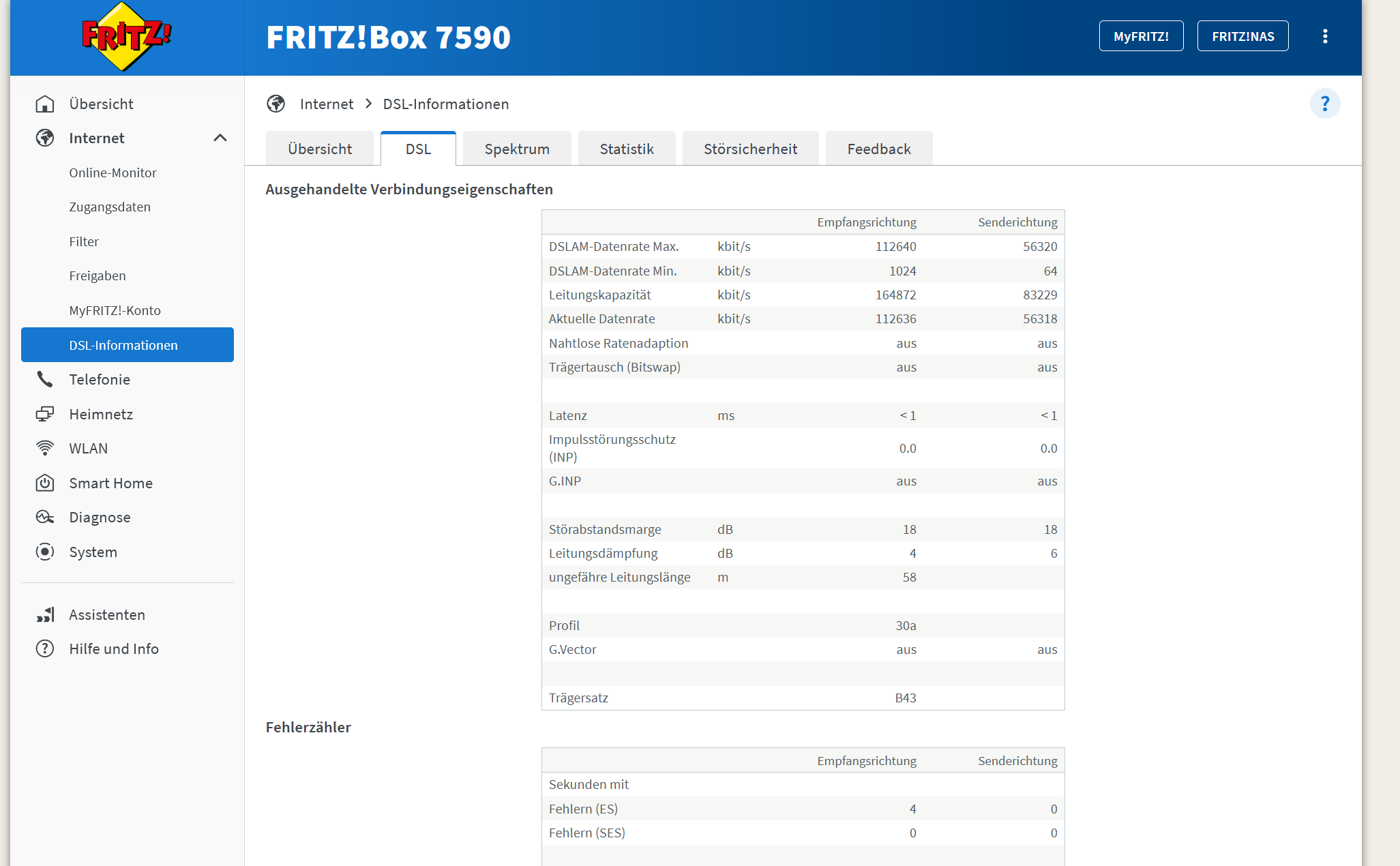Click the Übersicht home icon in sidebar

tap(45, 104)
